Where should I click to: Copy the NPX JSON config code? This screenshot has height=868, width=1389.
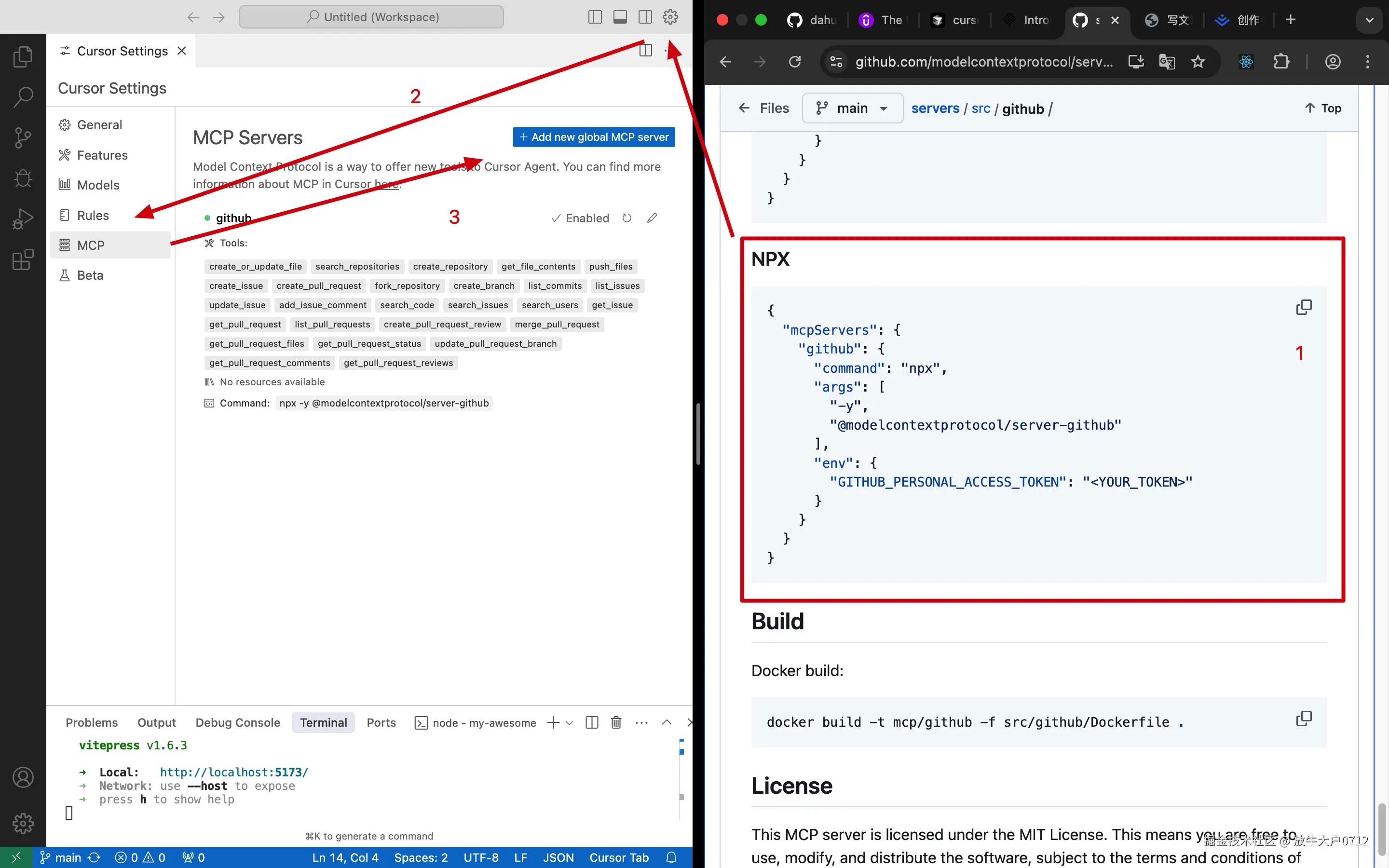point(1304,307)
